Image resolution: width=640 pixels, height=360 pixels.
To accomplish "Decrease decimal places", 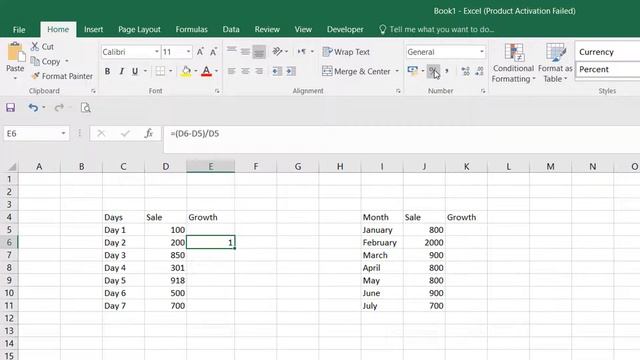I will point(480,71).
